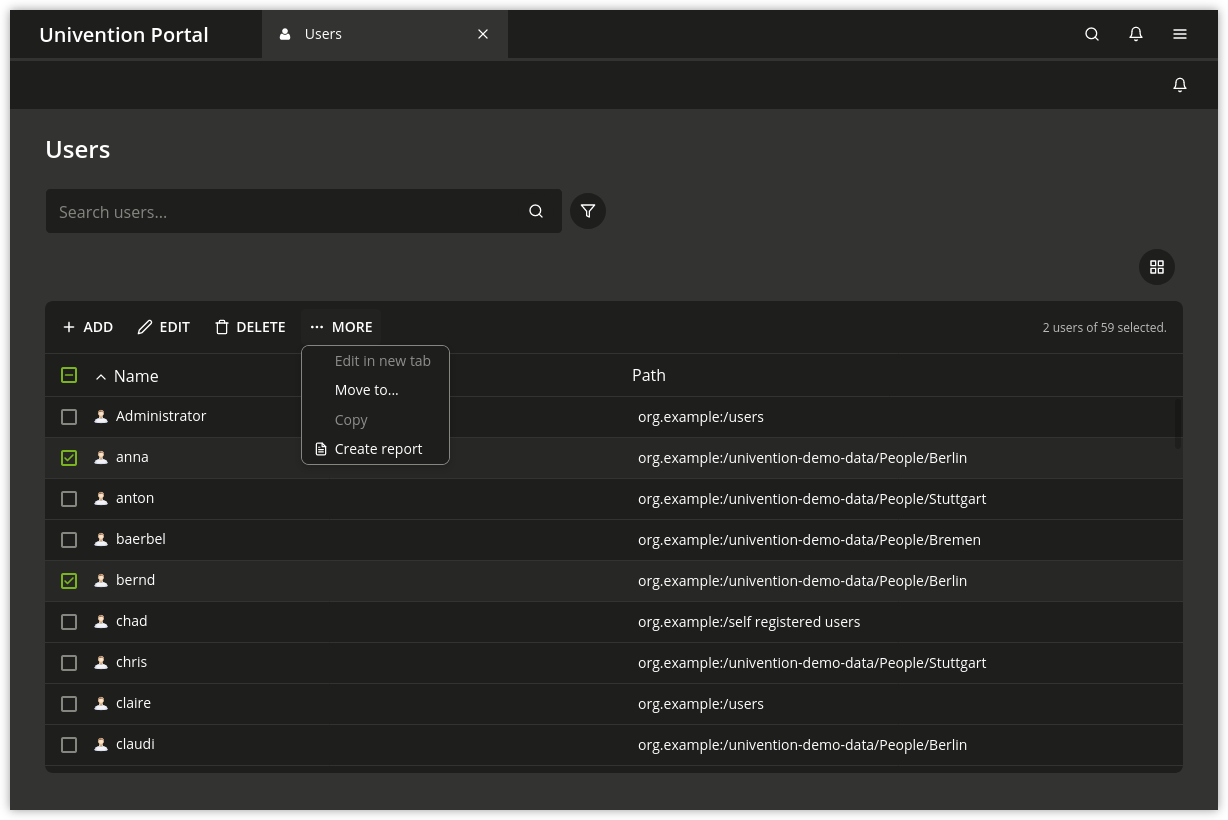This screenshot has width=1228, height=820.
Task: Check the claire row checkbox
Action: tap(69, 704)
